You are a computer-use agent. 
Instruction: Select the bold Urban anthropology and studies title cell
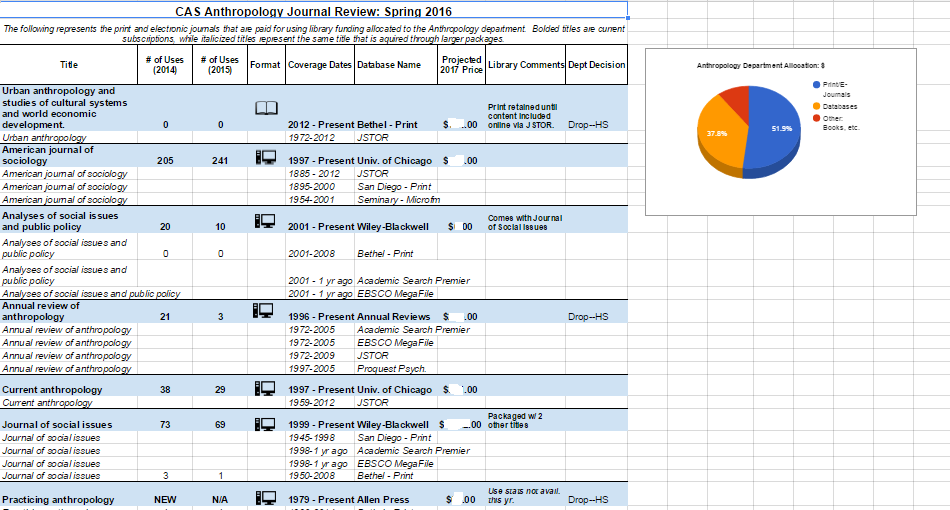[68, 108]
